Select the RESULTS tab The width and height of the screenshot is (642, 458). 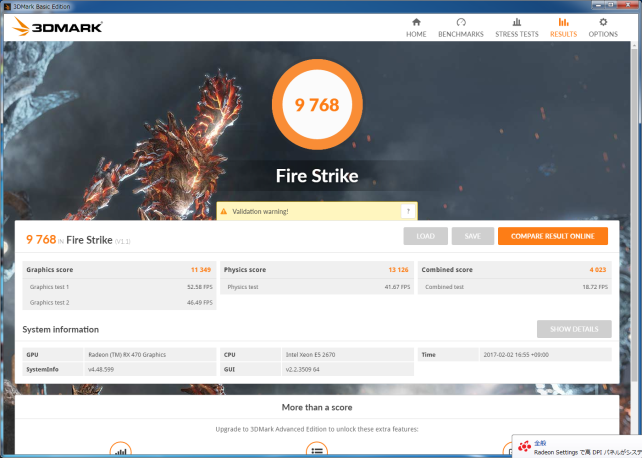563,28
